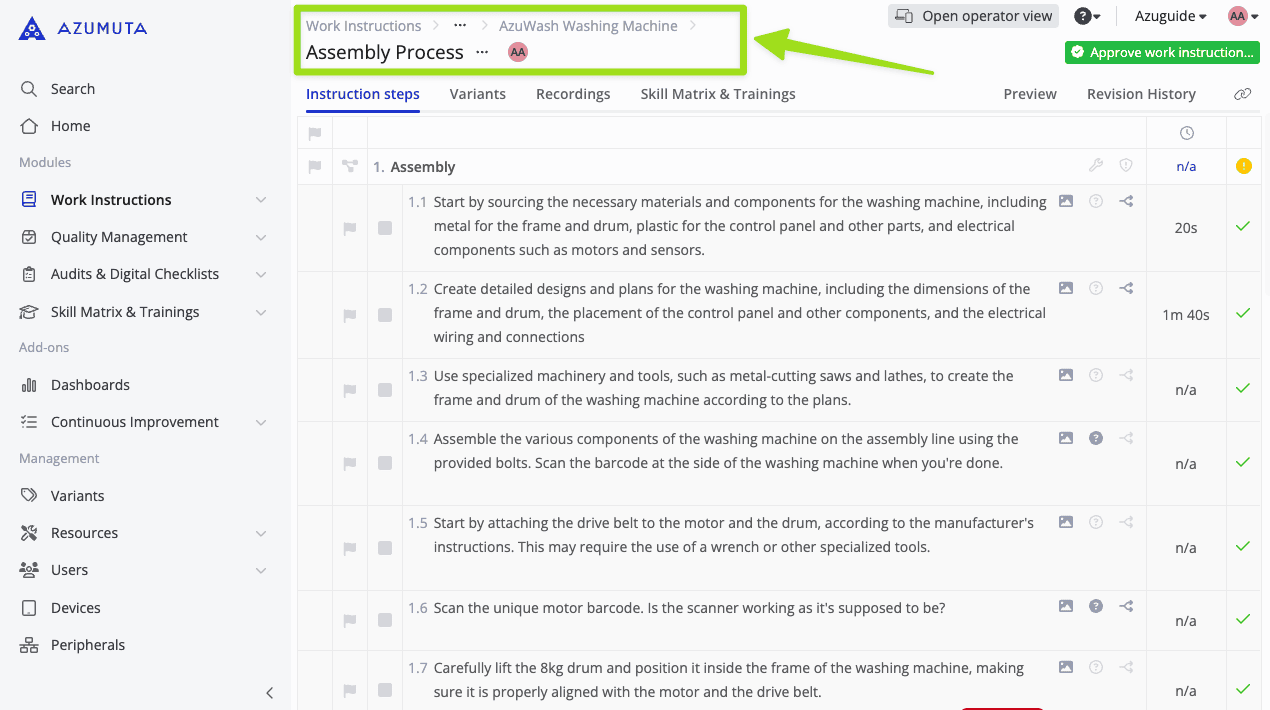Click the Approve work instruction button
Viewport: 1270px width, 710px height.
(x=1162, y=52)
